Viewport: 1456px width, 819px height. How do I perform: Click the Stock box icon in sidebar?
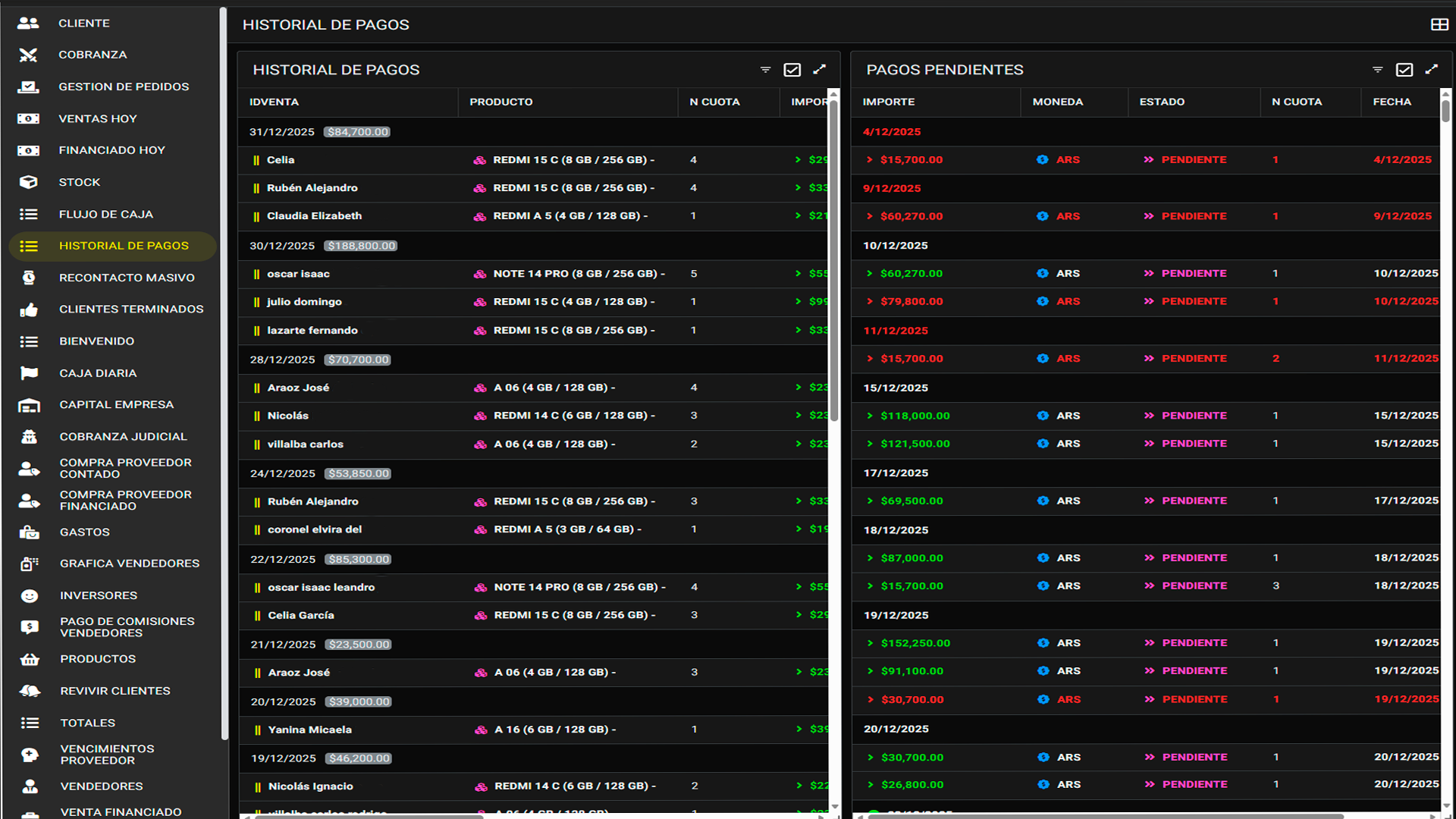click(x=28, y=182)
